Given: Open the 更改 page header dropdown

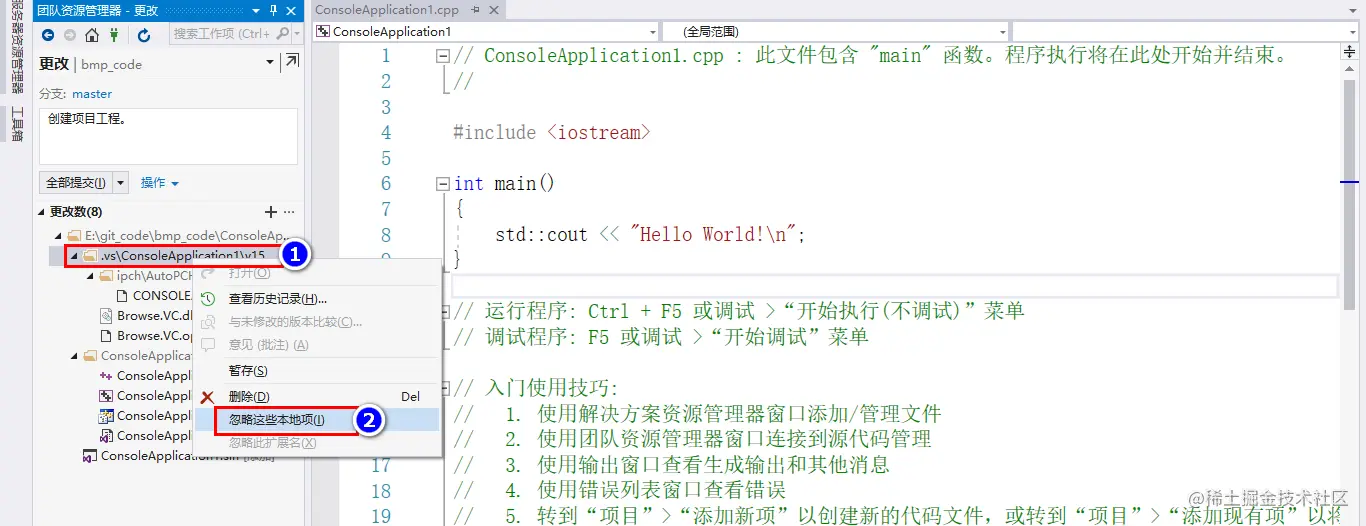Looking at the screenshot, I should pos(270,63).
